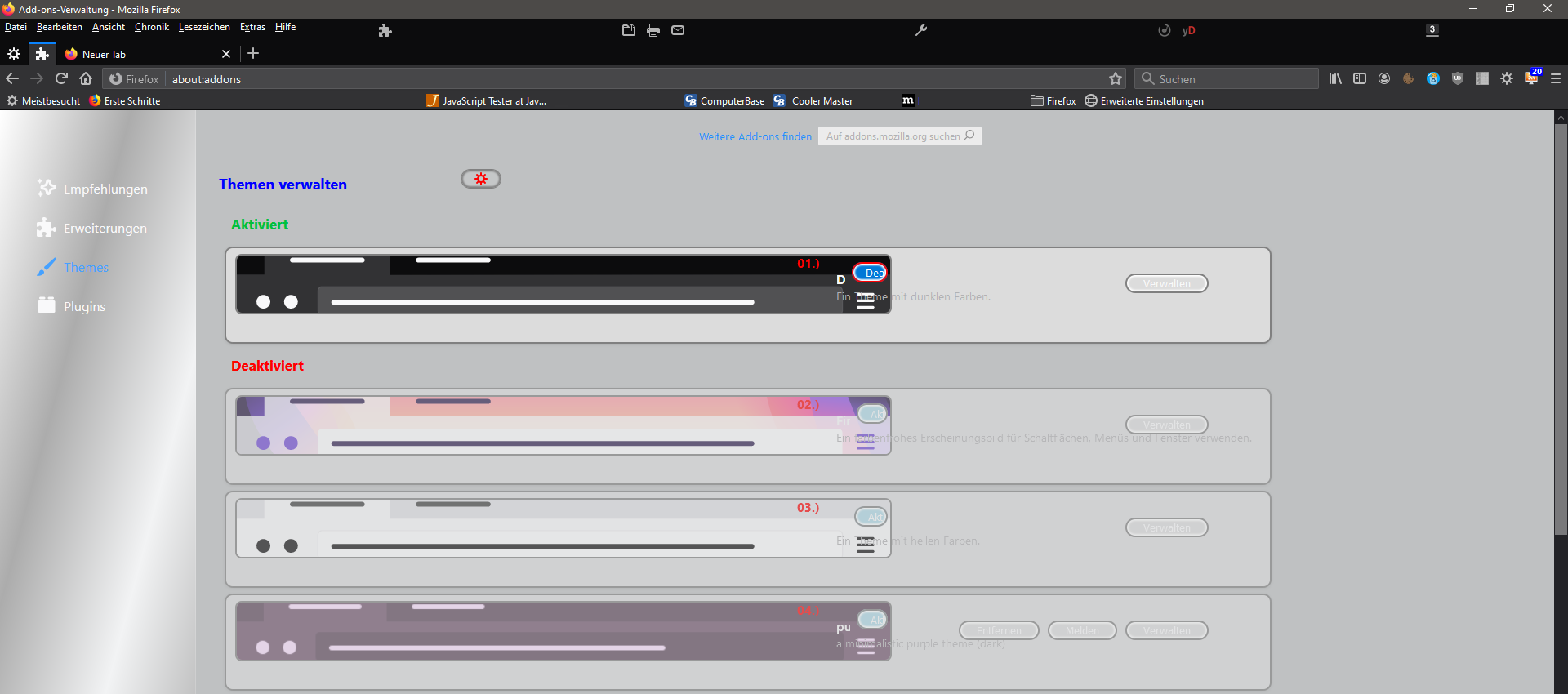Click Entfernen for the purple theme

[x=999, y=630]
